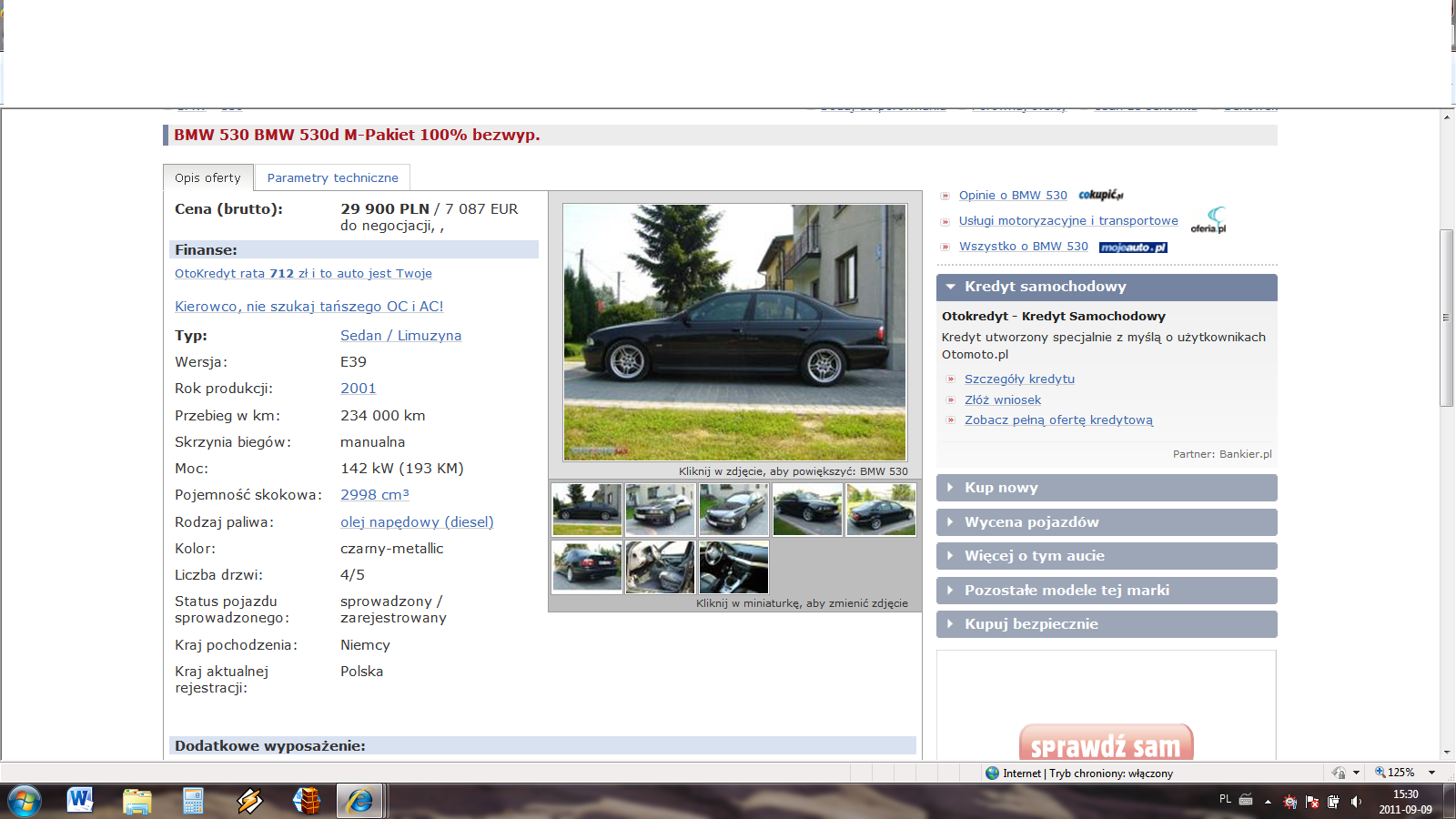Screen dimensions: 1456x819
Task: Click the page scrollbar down arrow
Action: tap(1447, 753)
